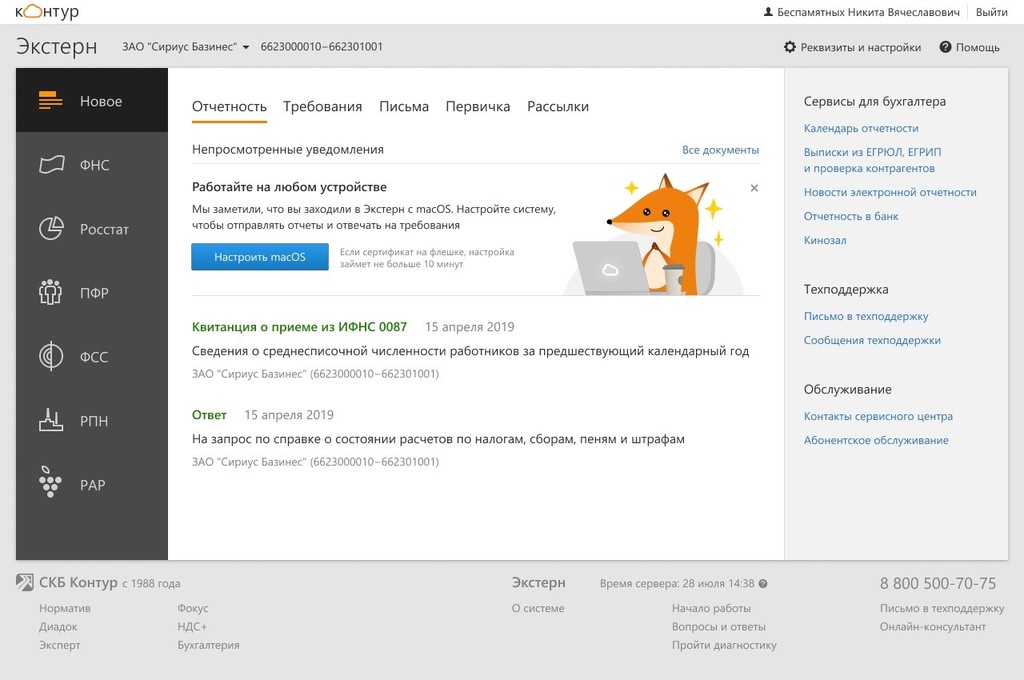Image resolution: width=1024 pixels, height=680 pixels.
Task: Open the ФСС sidebar icon
Action: tap(51, 357)
